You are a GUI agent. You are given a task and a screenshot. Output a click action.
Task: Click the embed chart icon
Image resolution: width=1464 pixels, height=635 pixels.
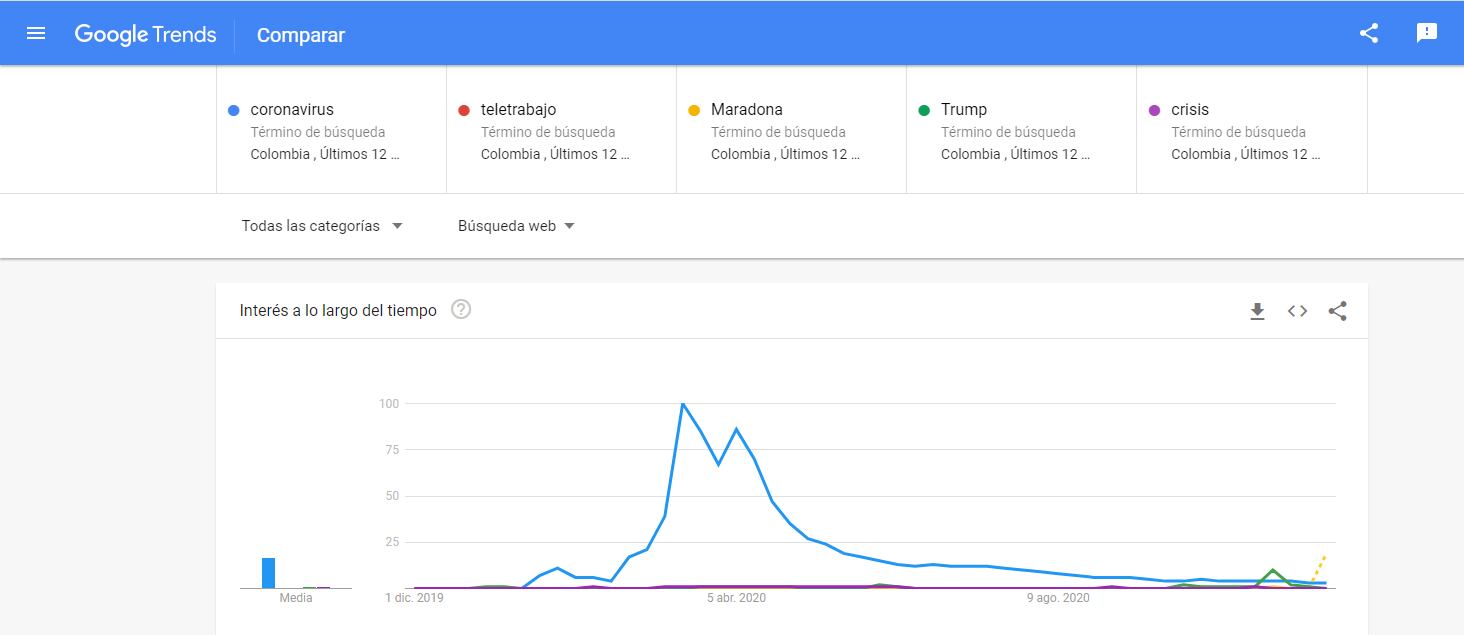point(1297,311)
